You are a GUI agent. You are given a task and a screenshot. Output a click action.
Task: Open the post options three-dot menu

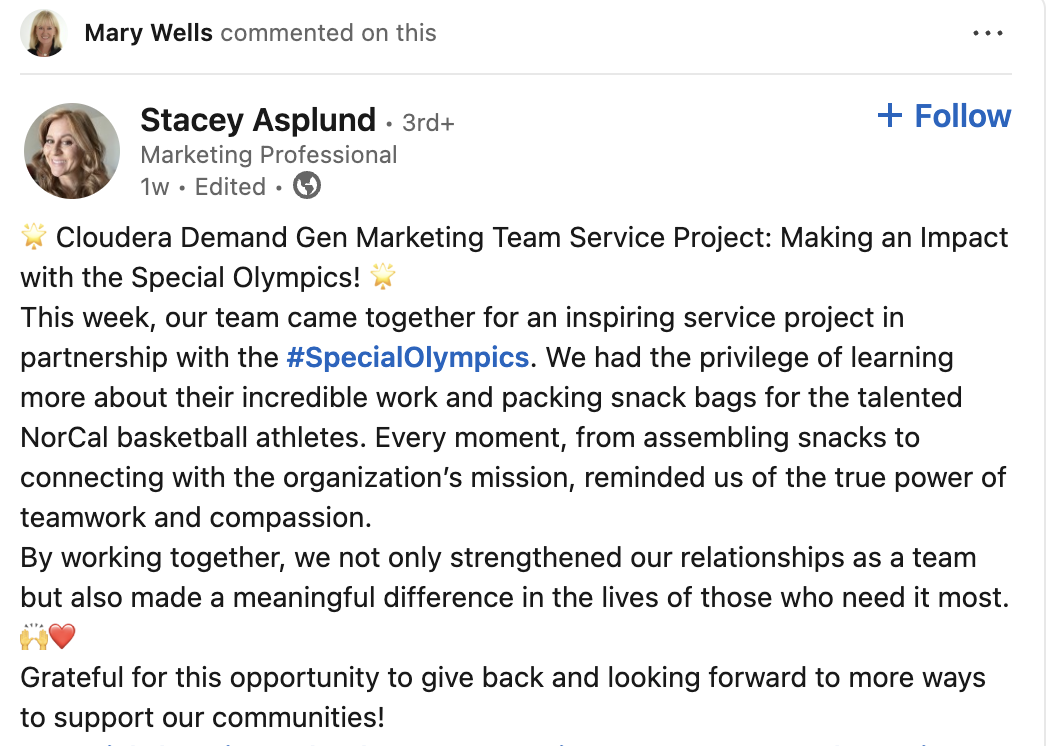click(987, 33)
